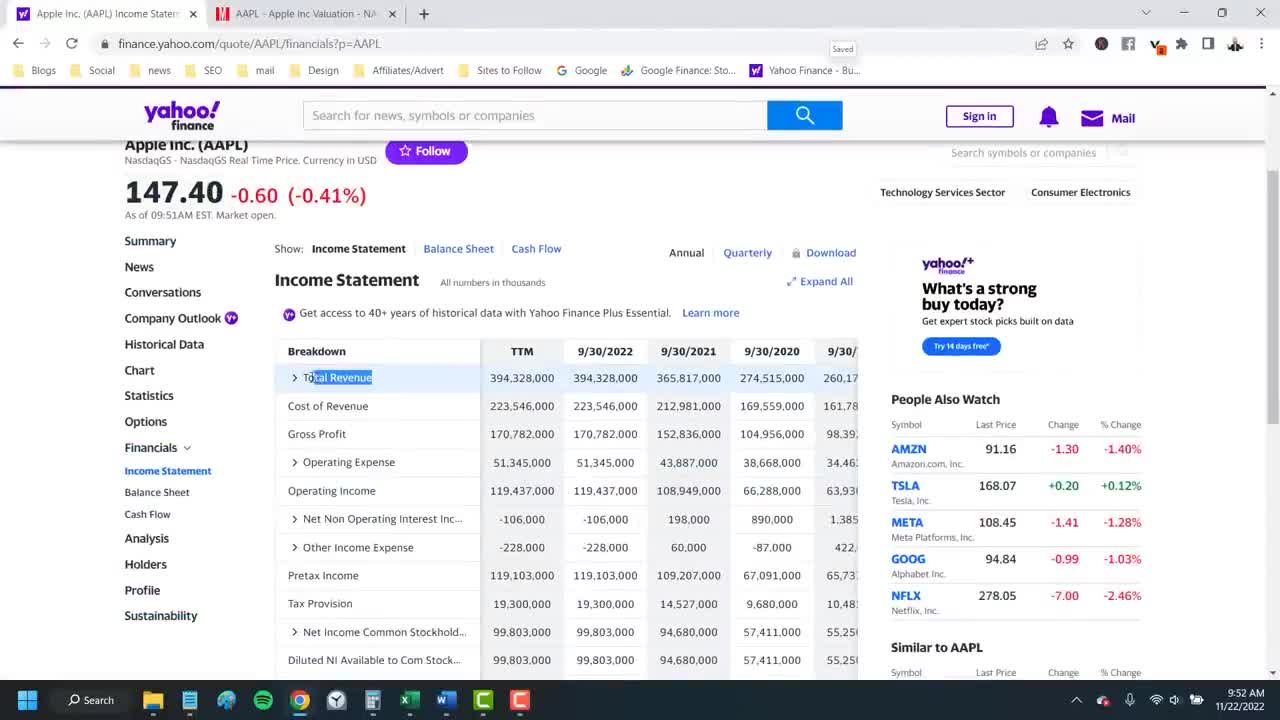Click browser back arrow
Image resolution: width=1280 pixels, height=720 pixels.
click(x=18, y=44)
